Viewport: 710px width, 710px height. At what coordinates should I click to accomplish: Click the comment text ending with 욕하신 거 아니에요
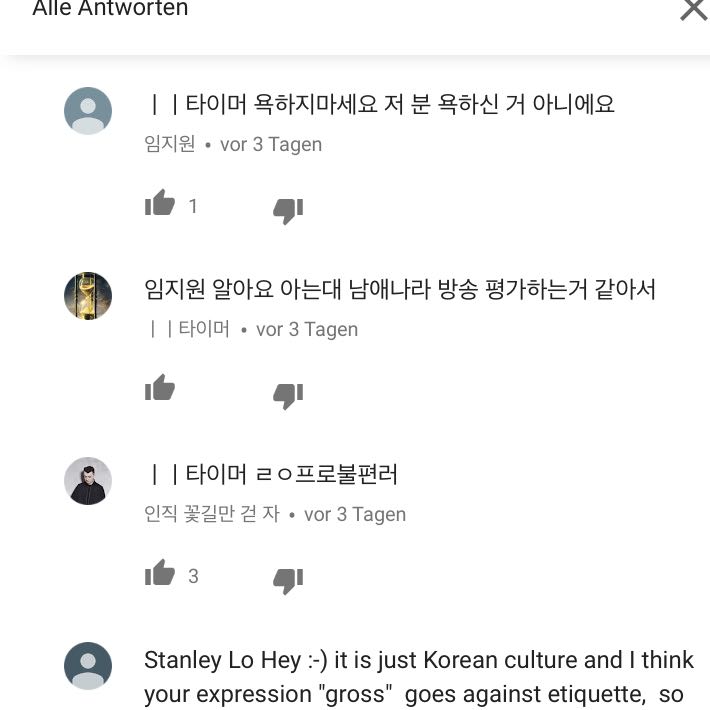click(381, 103)
